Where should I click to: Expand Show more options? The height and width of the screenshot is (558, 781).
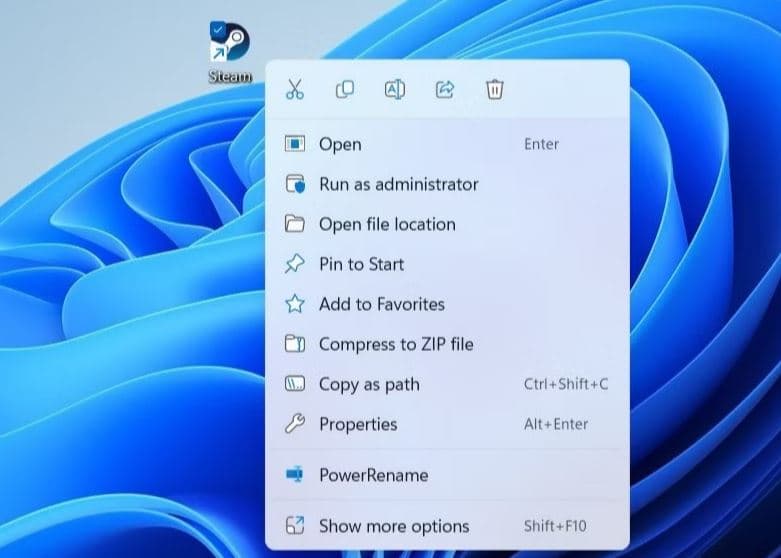[x=447, y=526]
